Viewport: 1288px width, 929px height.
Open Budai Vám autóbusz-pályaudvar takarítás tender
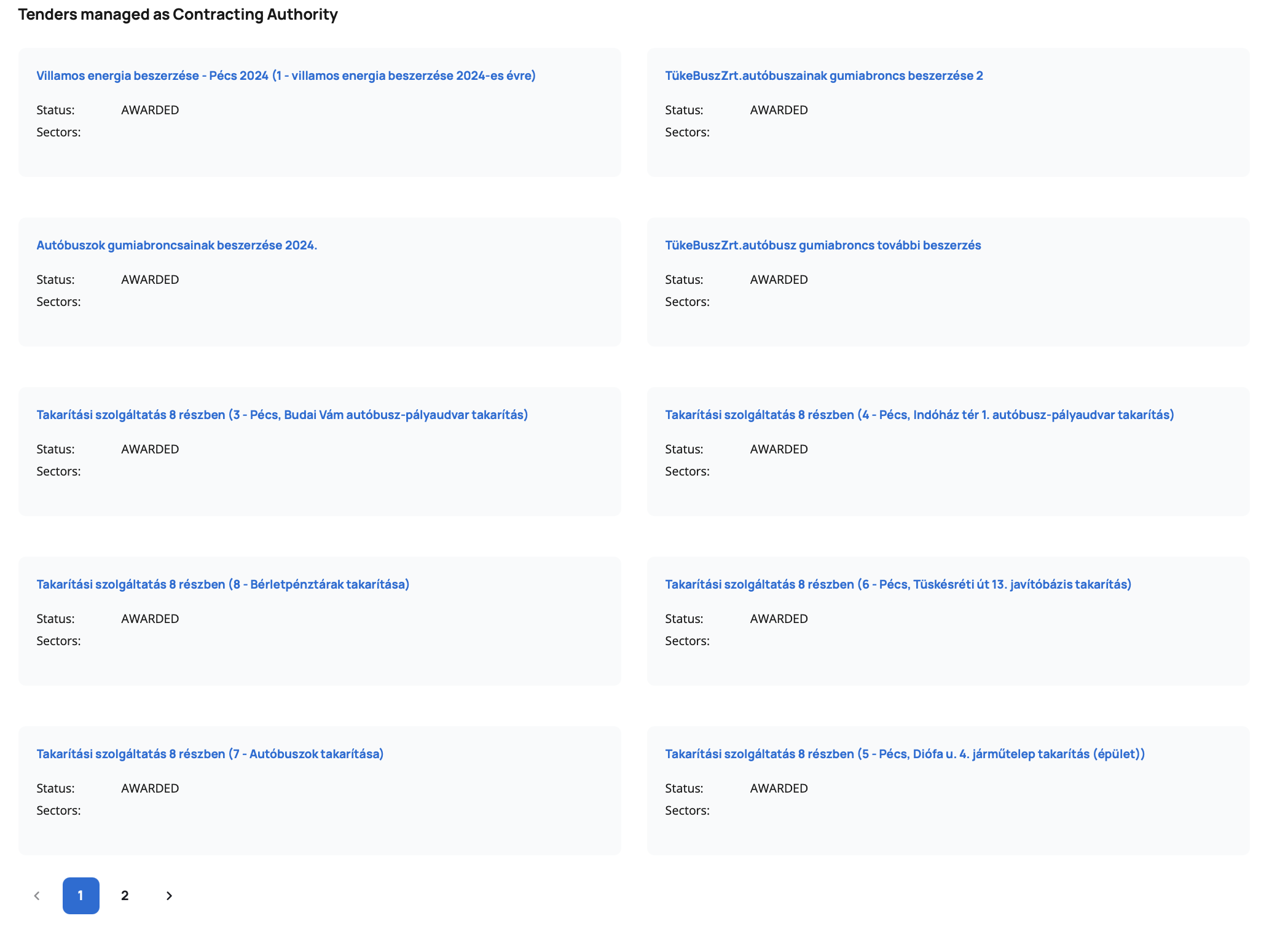pos(282,415)
